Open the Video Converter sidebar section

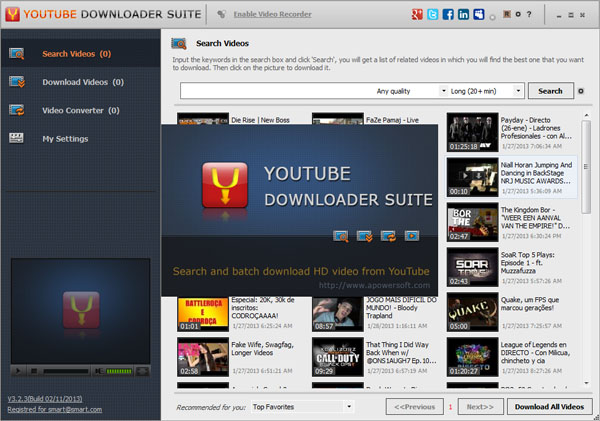click(81, 111)
